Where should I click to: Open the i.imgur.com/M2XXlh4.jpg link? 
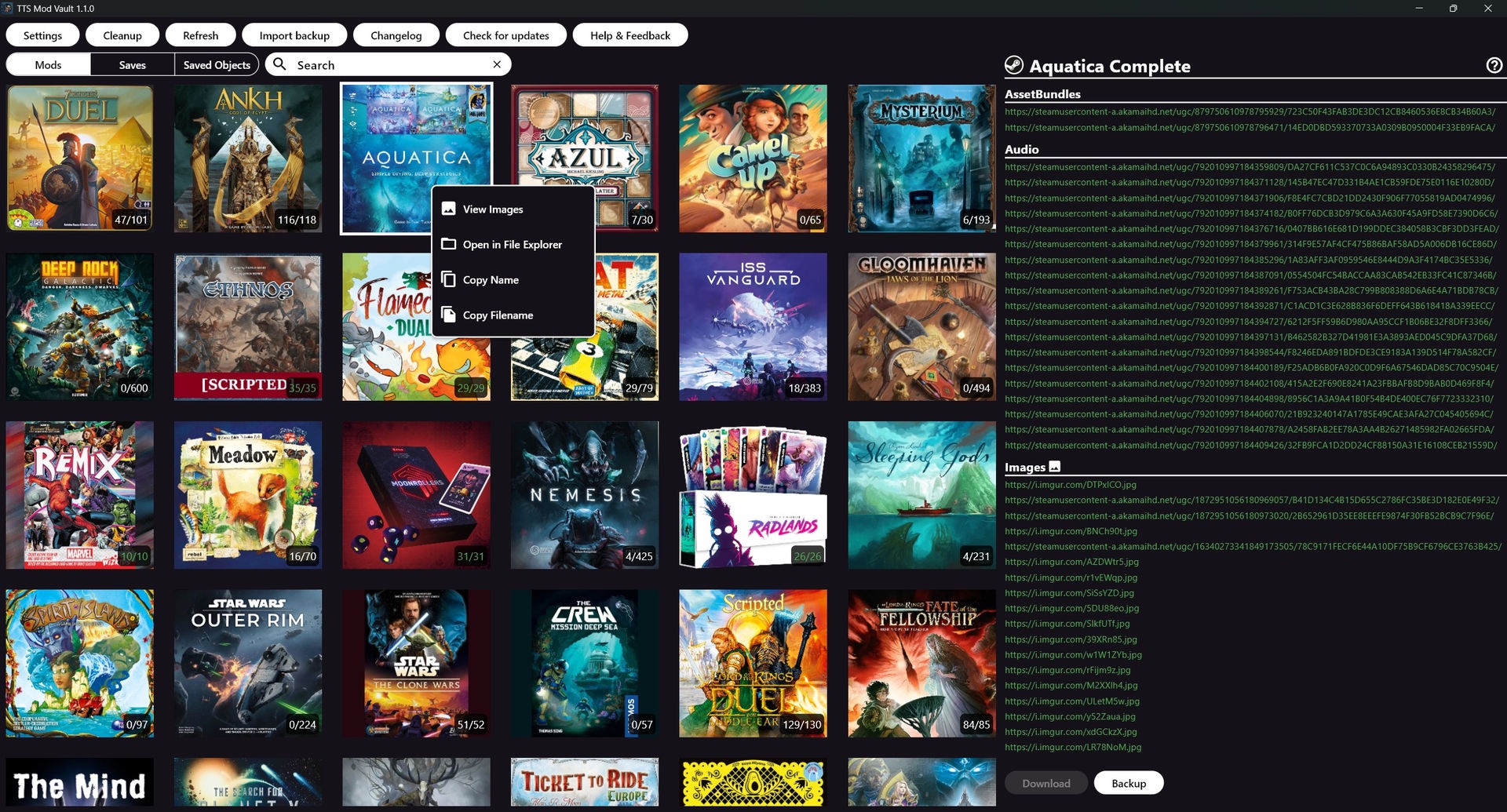click(1071, 685)
